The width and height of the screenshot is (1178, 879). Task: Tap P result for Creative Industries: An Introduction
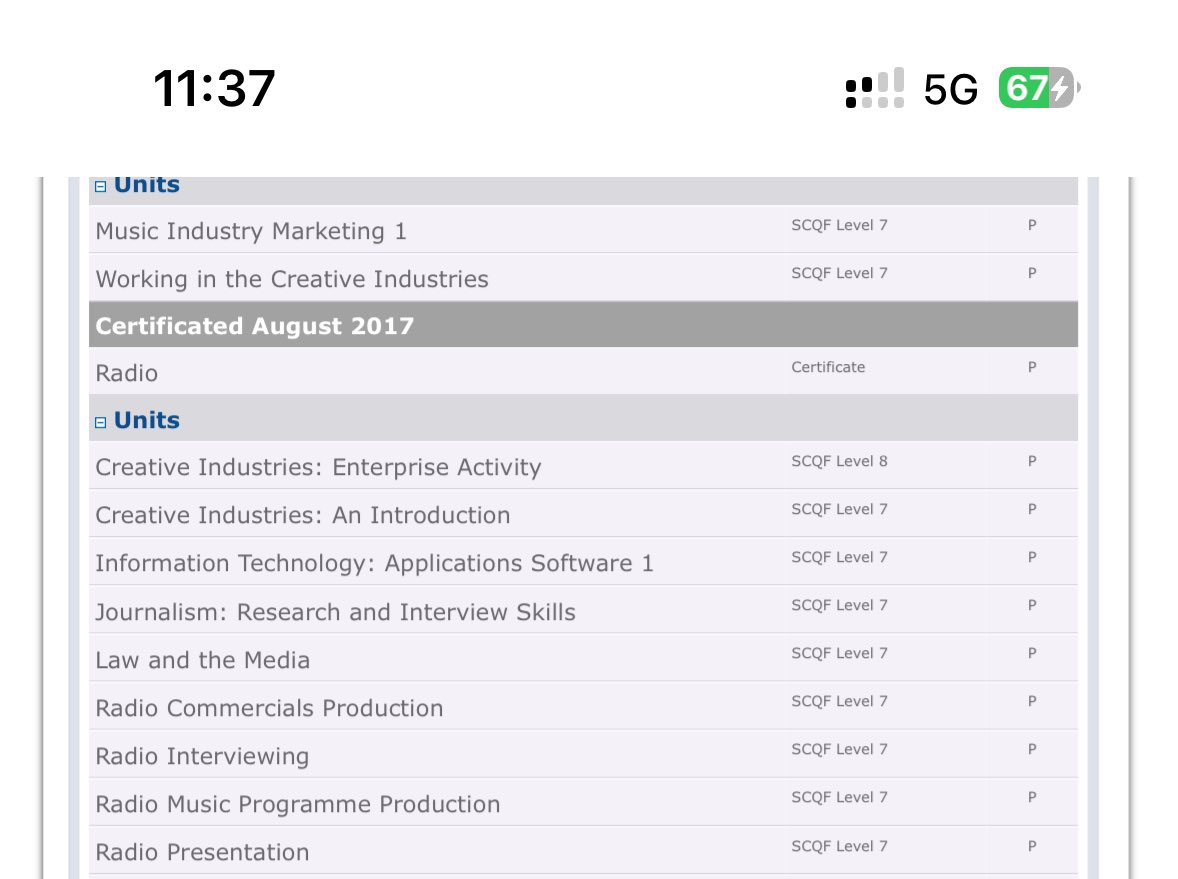click(1032, 509)
